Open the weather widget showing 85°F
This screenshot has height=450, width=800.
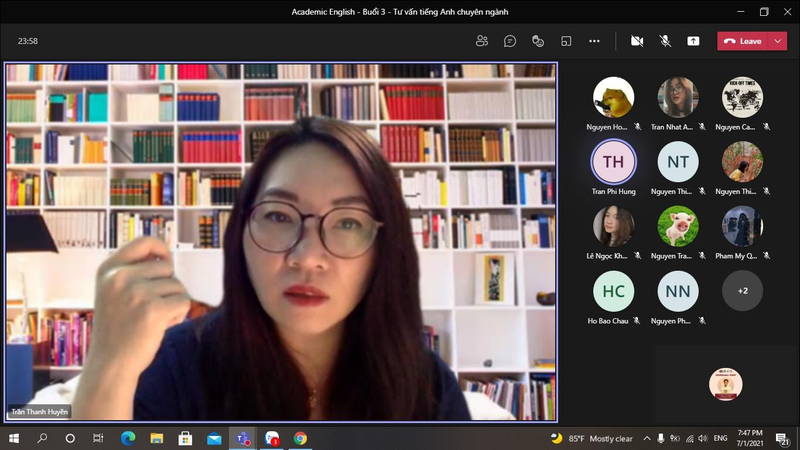(x=592, y=438)
